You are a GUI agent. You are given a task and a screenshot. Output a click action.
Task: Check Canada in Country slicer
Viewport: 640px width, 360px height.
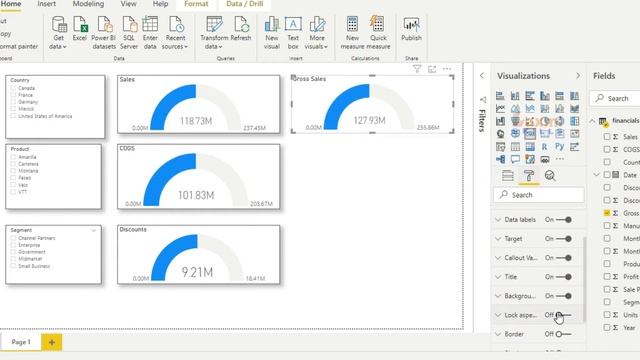[13, 88]
